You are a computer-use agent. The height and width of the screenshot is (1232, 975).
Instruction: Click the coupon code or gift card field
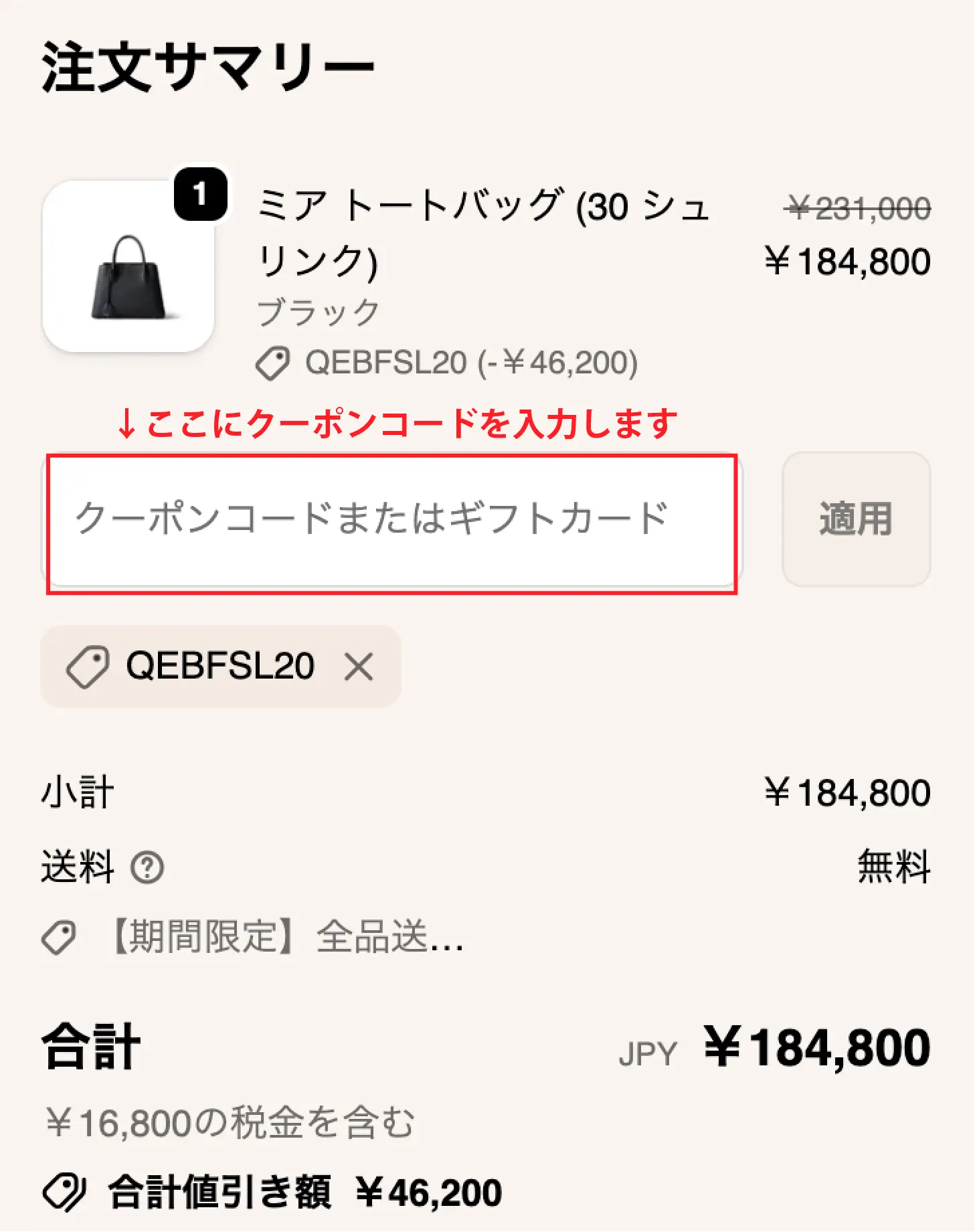tap(391, 520)
